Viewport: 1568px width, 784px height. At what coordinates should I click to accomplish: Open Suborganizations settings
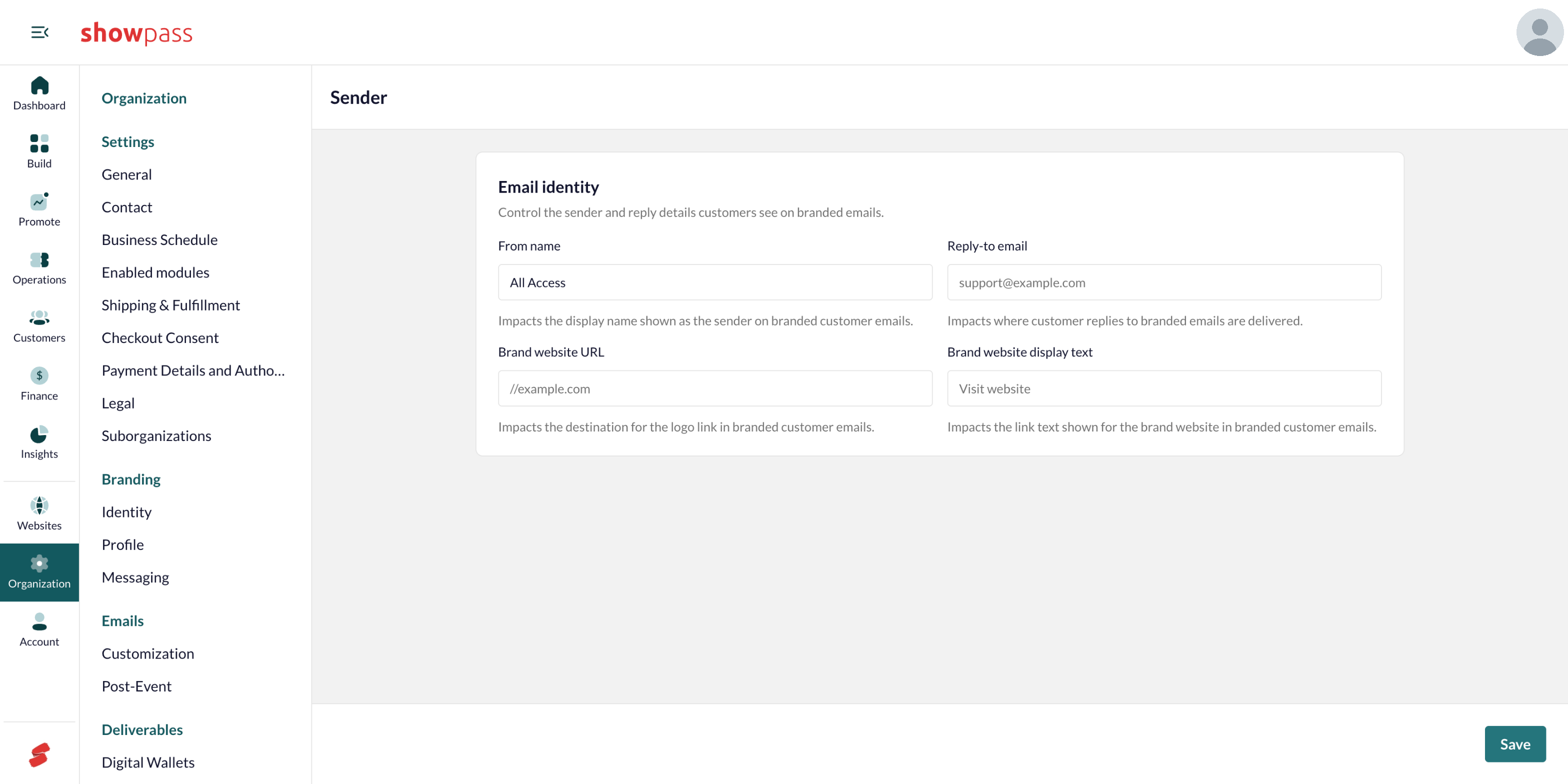[x=156, y=436]
